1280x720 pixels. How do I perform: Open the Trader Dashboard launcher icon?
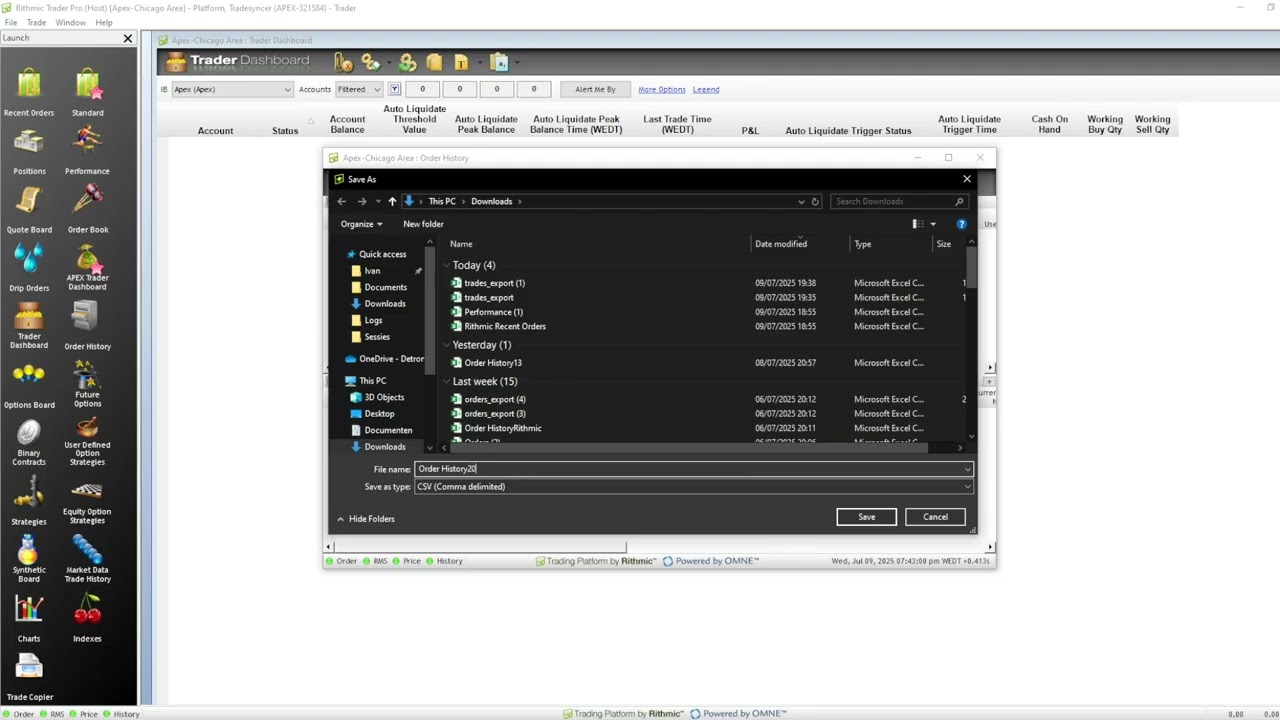click(29, 325)
